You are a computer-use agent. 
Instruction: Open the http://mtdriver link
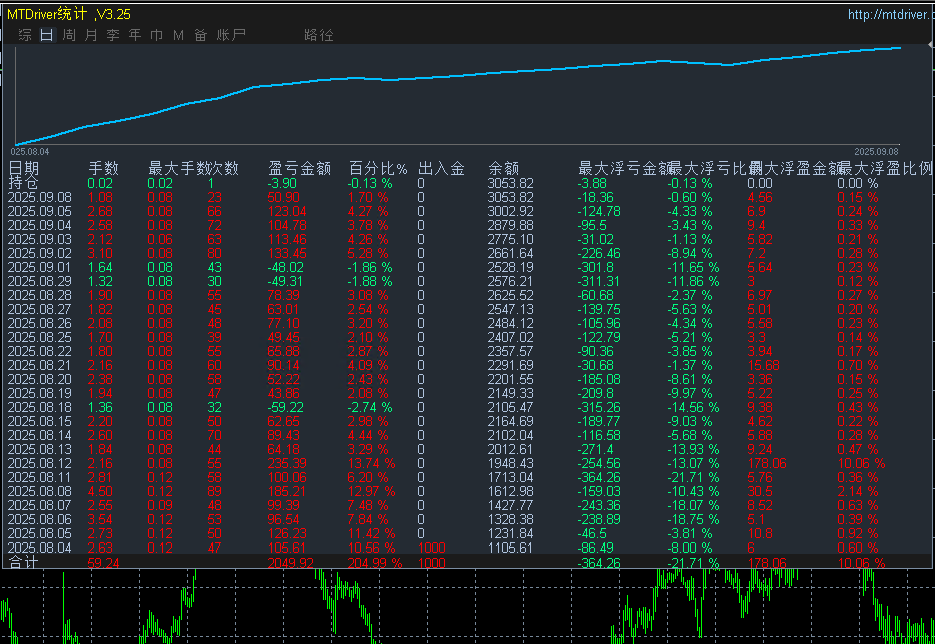pos(889,14)
